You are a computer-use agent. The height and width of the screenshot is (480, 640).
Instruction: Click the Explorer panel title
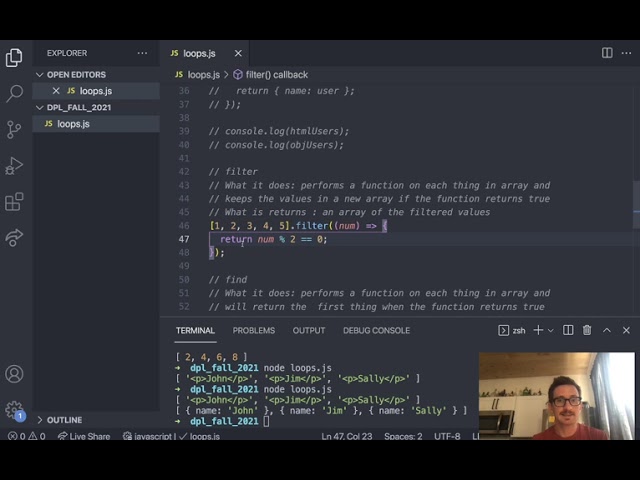(67, 53)
